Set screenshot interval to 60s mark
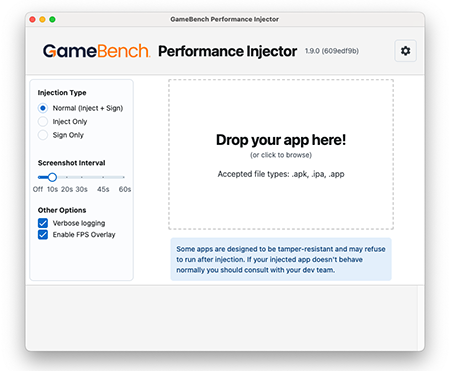The height and width of the screenshot is (371, 450). pos(125,189)
